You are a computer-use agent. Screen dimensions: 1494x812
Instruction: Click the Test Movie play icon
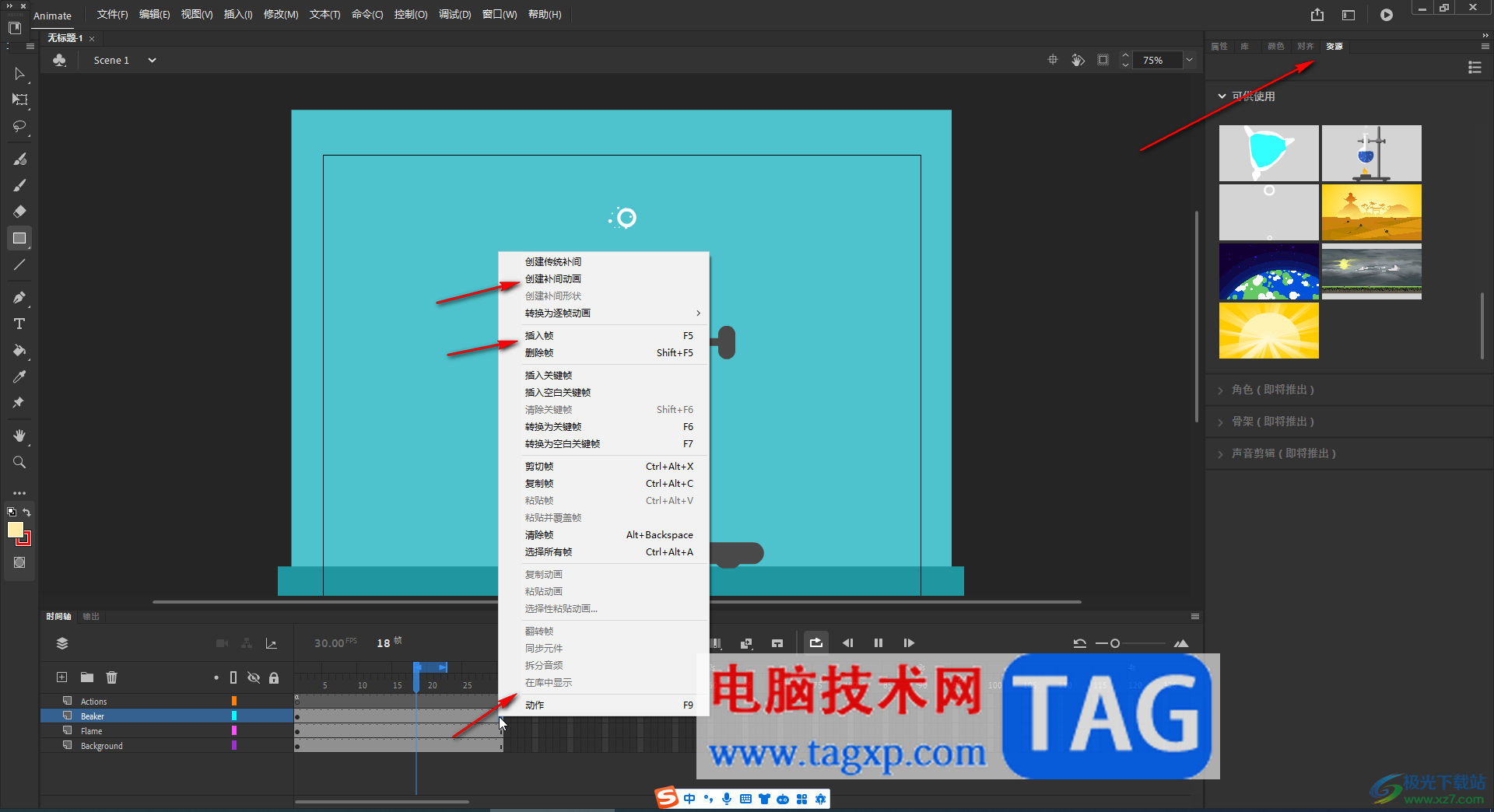1387,15
